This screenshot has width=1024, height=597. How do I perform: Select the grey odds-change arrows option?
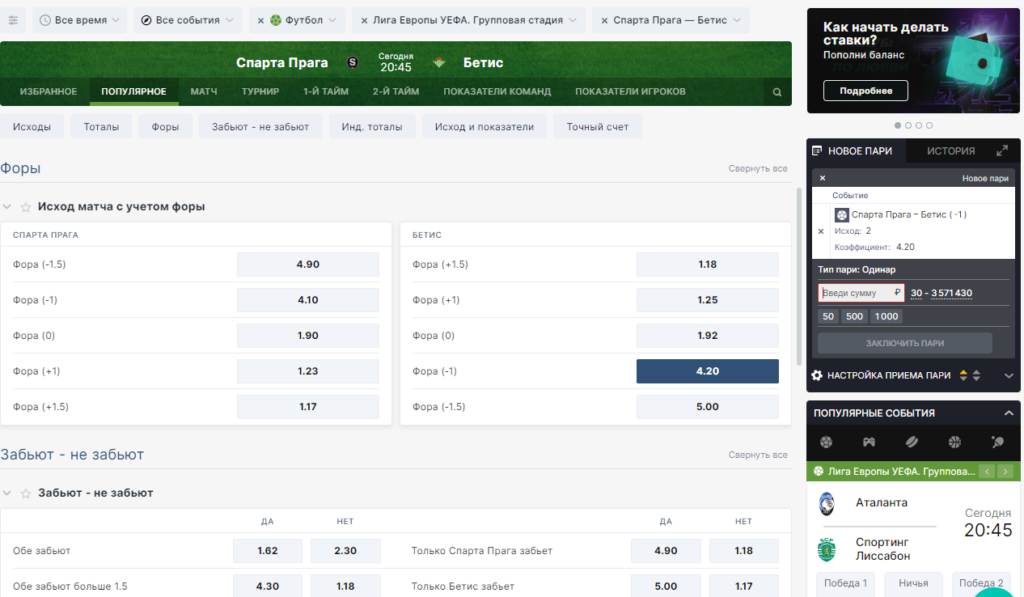pos(976,375)
